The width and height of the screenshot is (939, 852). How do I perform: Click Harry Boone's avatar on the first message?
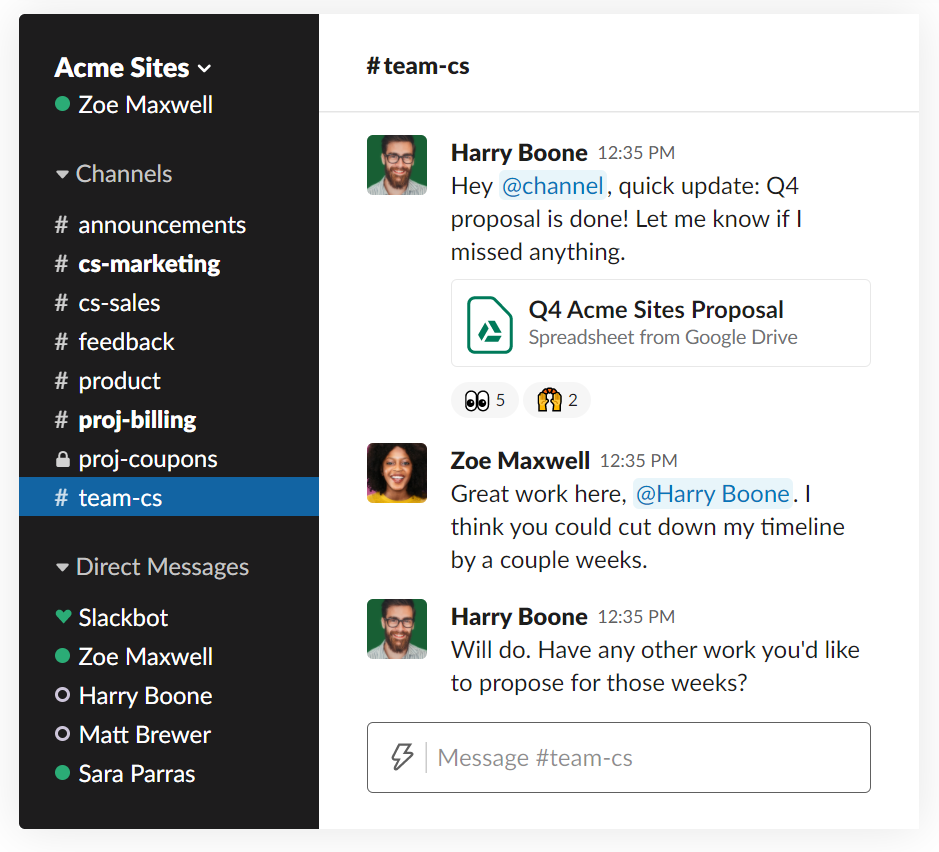[x=397, y=165]
